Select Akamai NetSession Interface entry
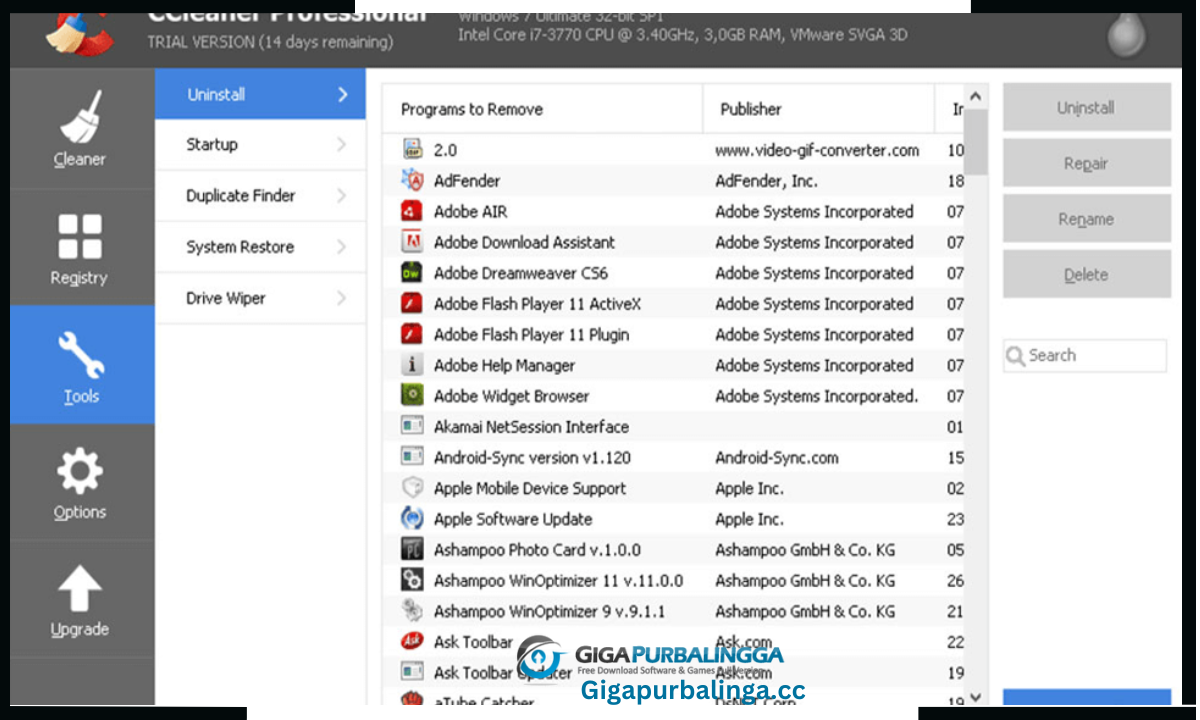 pyautogui.click(x=531, y=427)
